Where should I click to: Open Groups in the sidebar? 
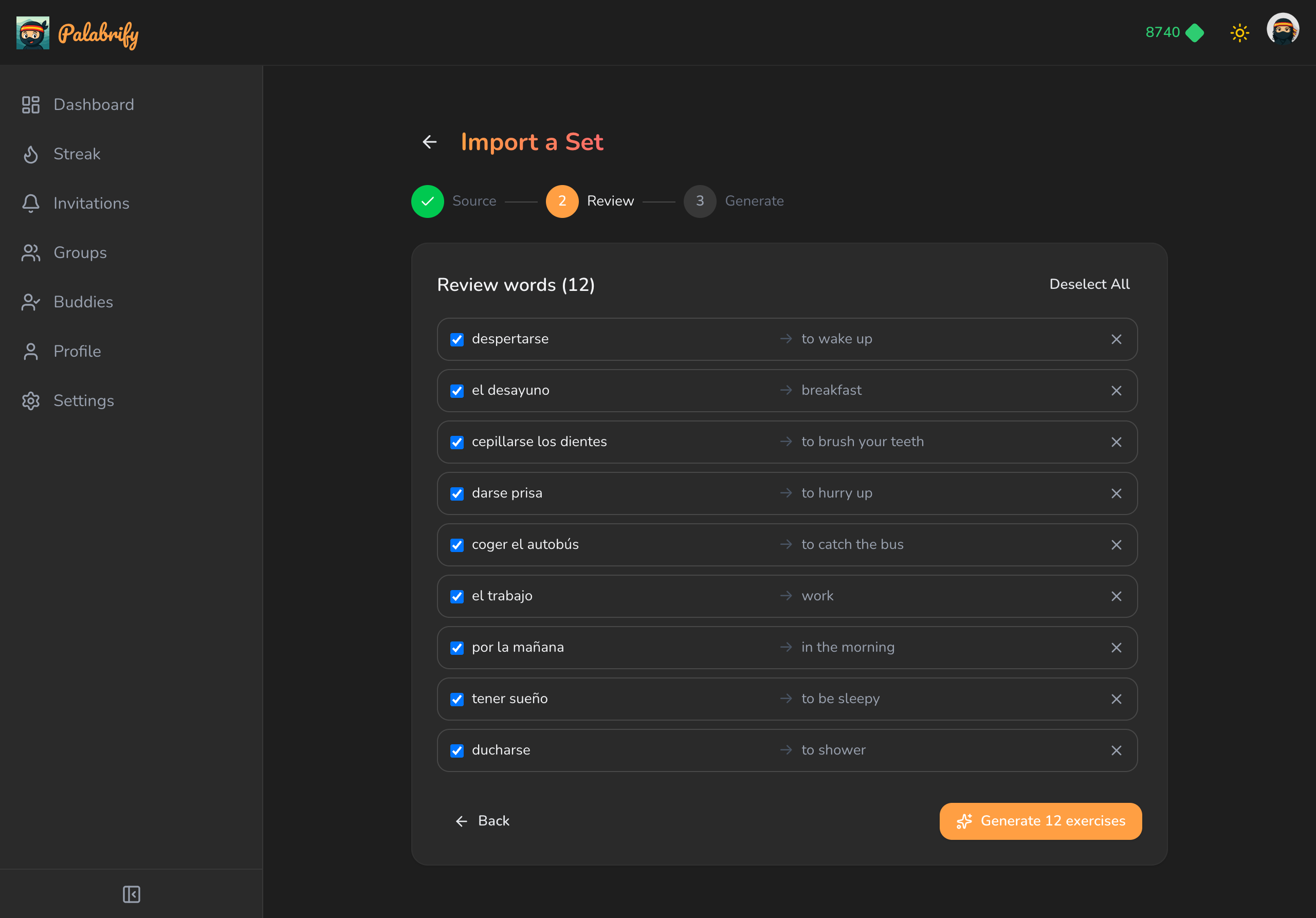tap(80, 253)
